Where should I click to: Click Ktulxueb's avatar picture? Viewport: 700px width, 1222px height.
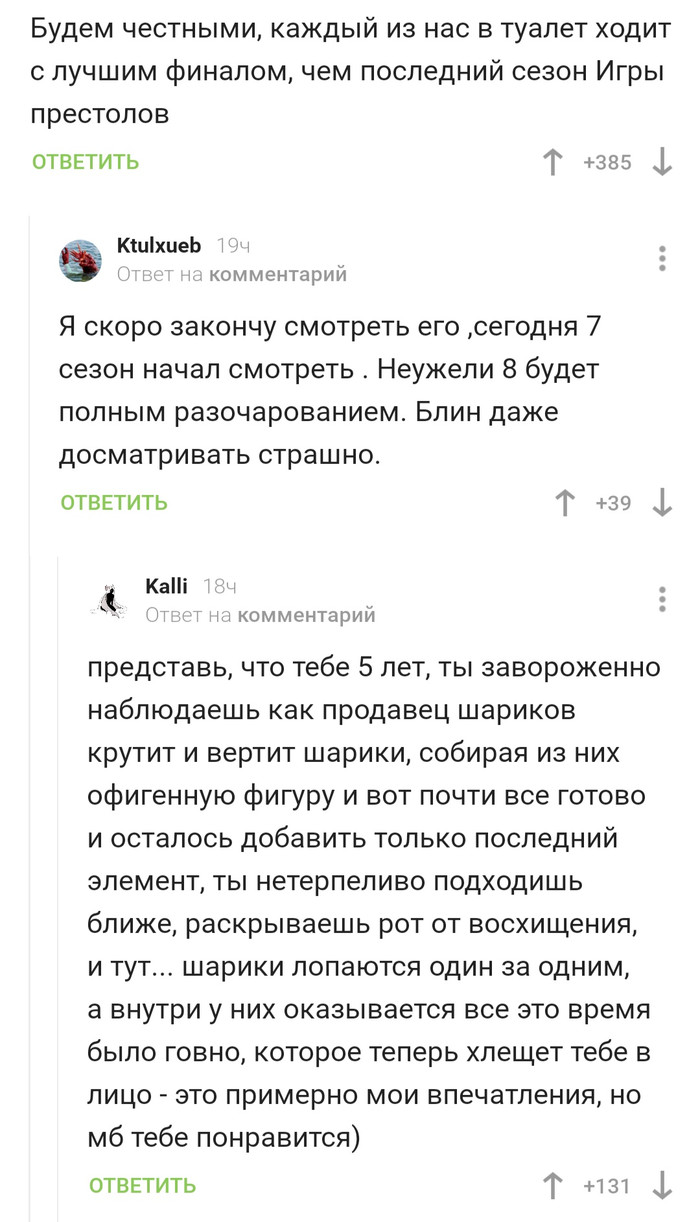click(83, 258)
